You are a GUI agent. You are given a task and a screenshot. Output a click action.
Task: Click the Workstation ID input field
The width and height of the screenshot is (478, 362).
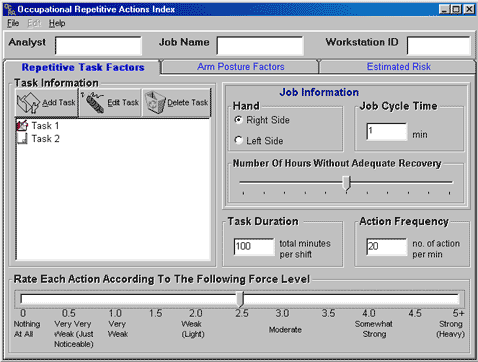[438, 46]
